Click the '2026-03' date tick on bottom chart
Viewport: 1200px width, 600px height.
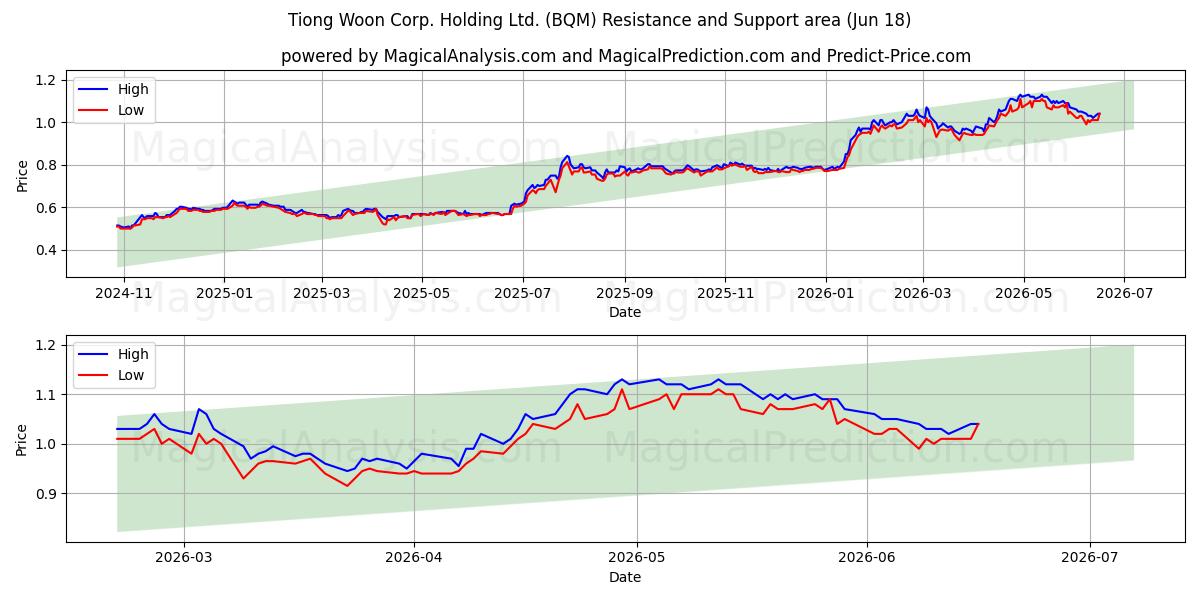coord(186,558)
